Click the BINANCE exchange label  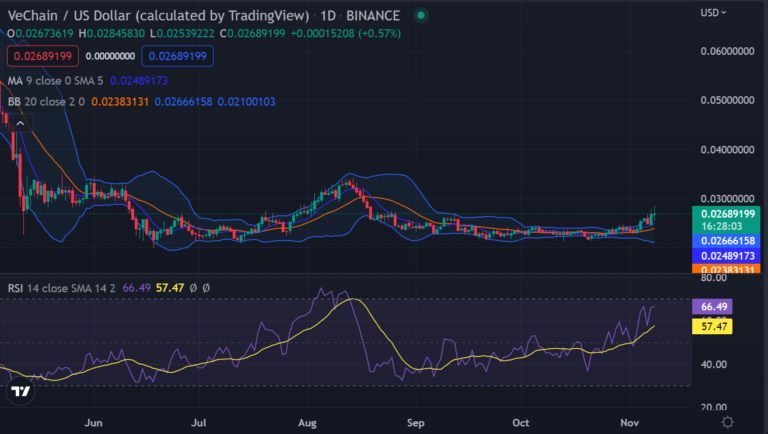click(373, 16)
